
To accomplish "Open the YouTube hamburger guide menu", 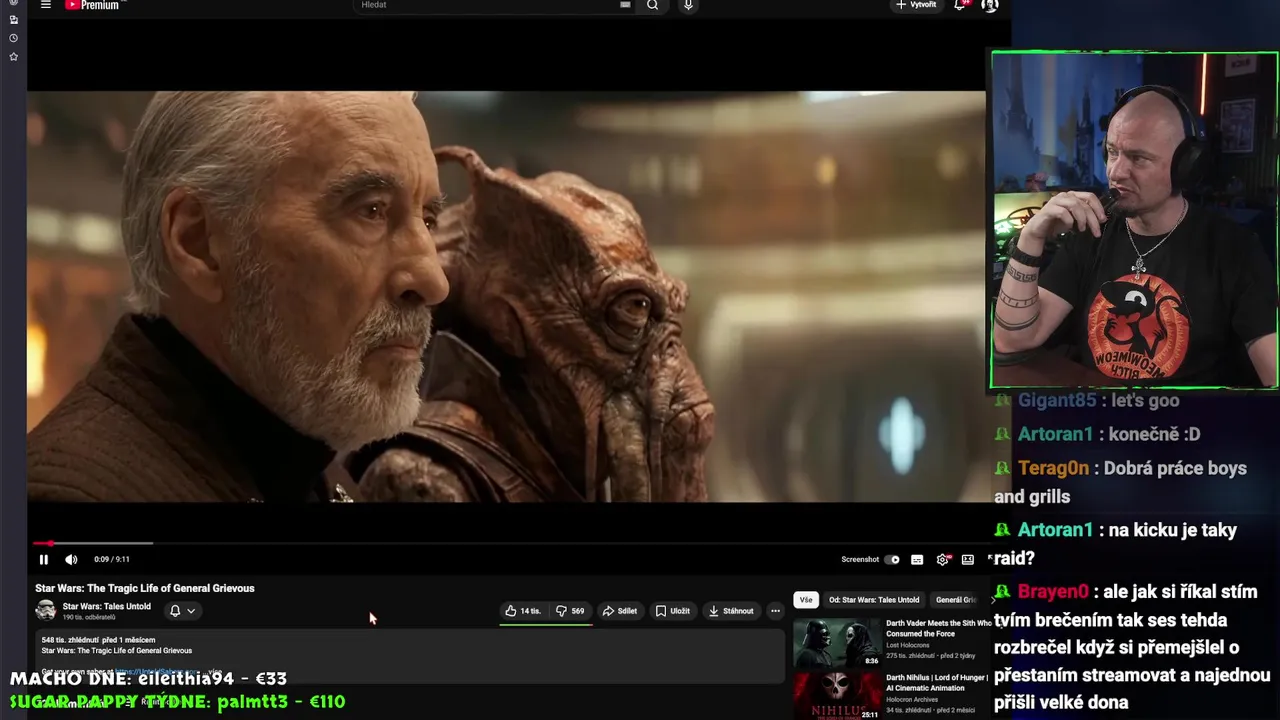I will 45,5.
